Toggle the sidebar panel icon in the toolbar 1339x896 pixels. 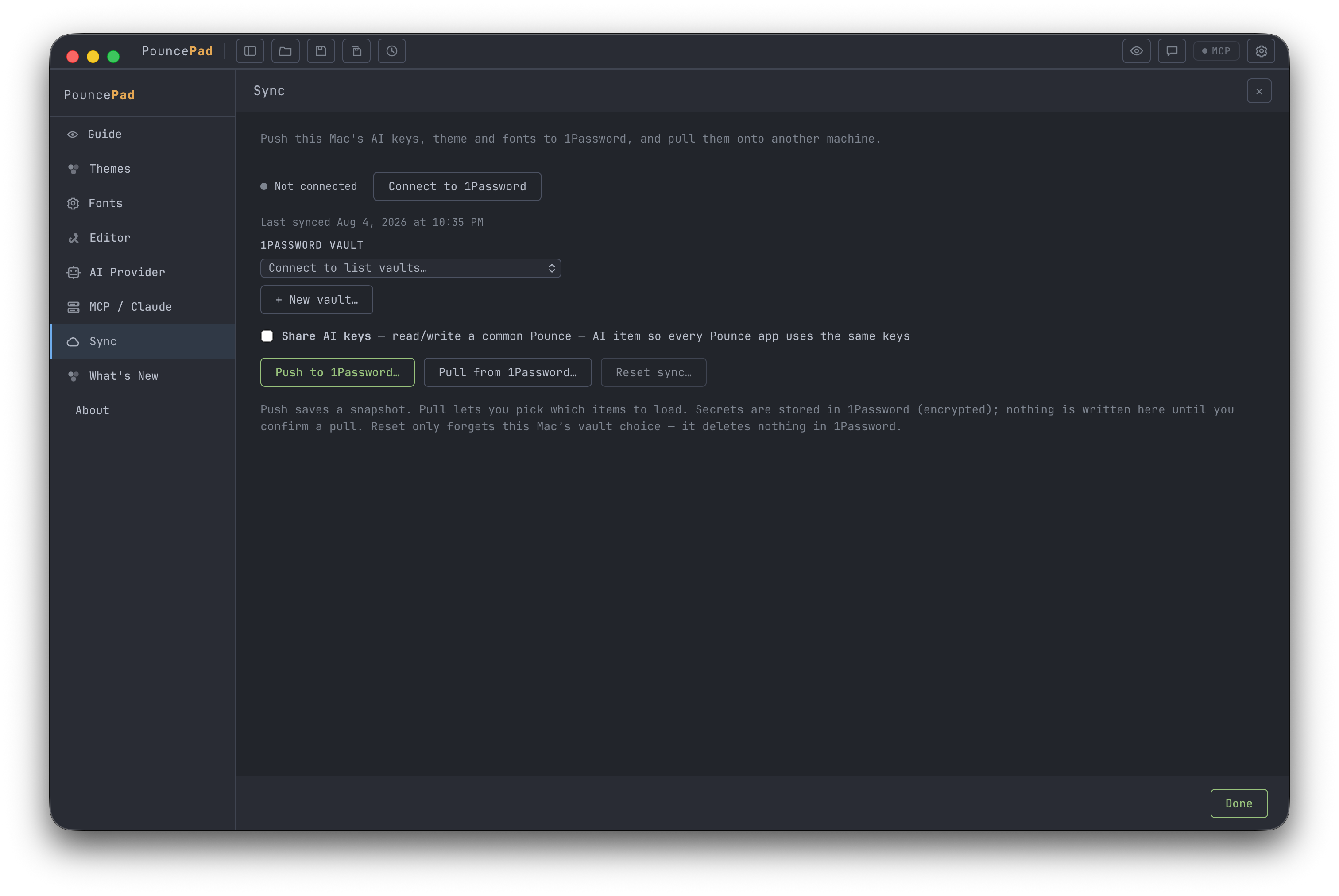(250, 51)
